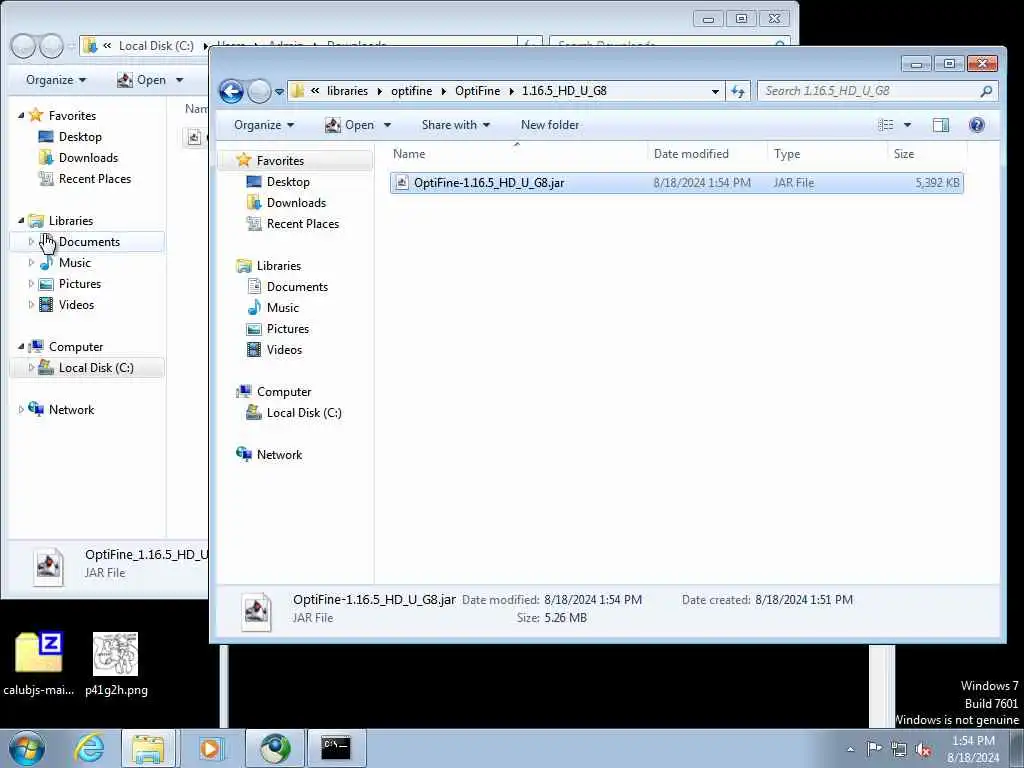Open Desktop in back window sidebar
The height and width of the screenshot is (768, 1024).
click(80, 136)
